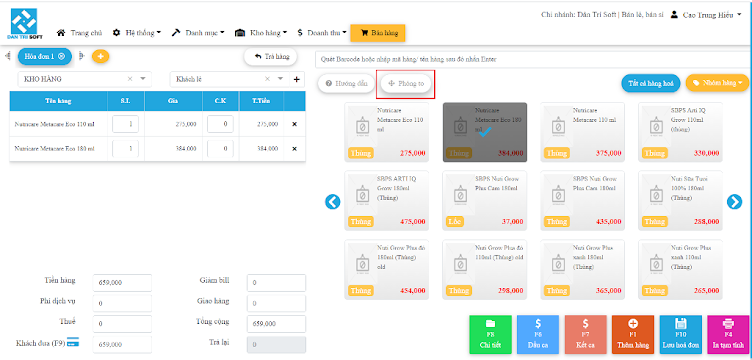The width and height of the screenshot is (752, 360).
Task: Go to the previous product page arrow
Action: 332,202
